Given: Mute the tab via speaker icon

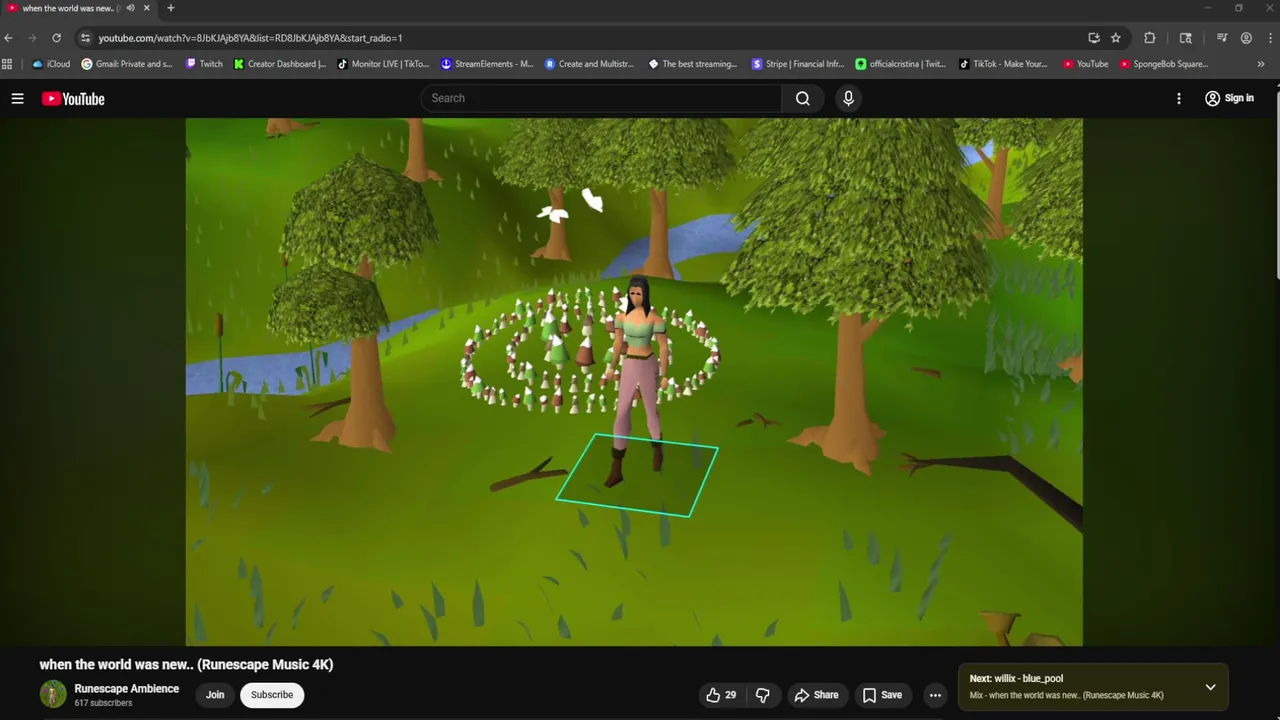Looking at the screenshot, I should (x=130, y=8).
